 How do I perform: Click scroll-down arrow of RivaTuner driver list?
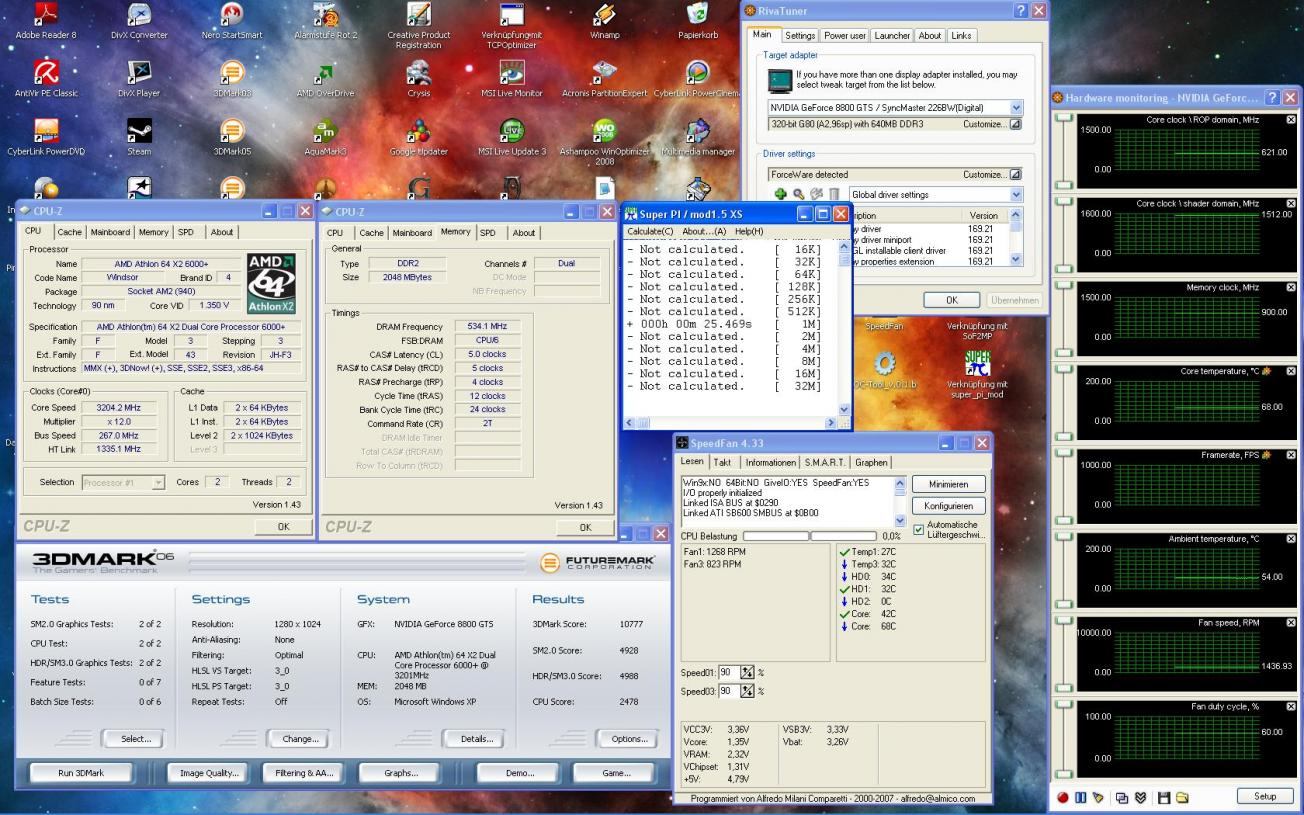pos(1017,259)
